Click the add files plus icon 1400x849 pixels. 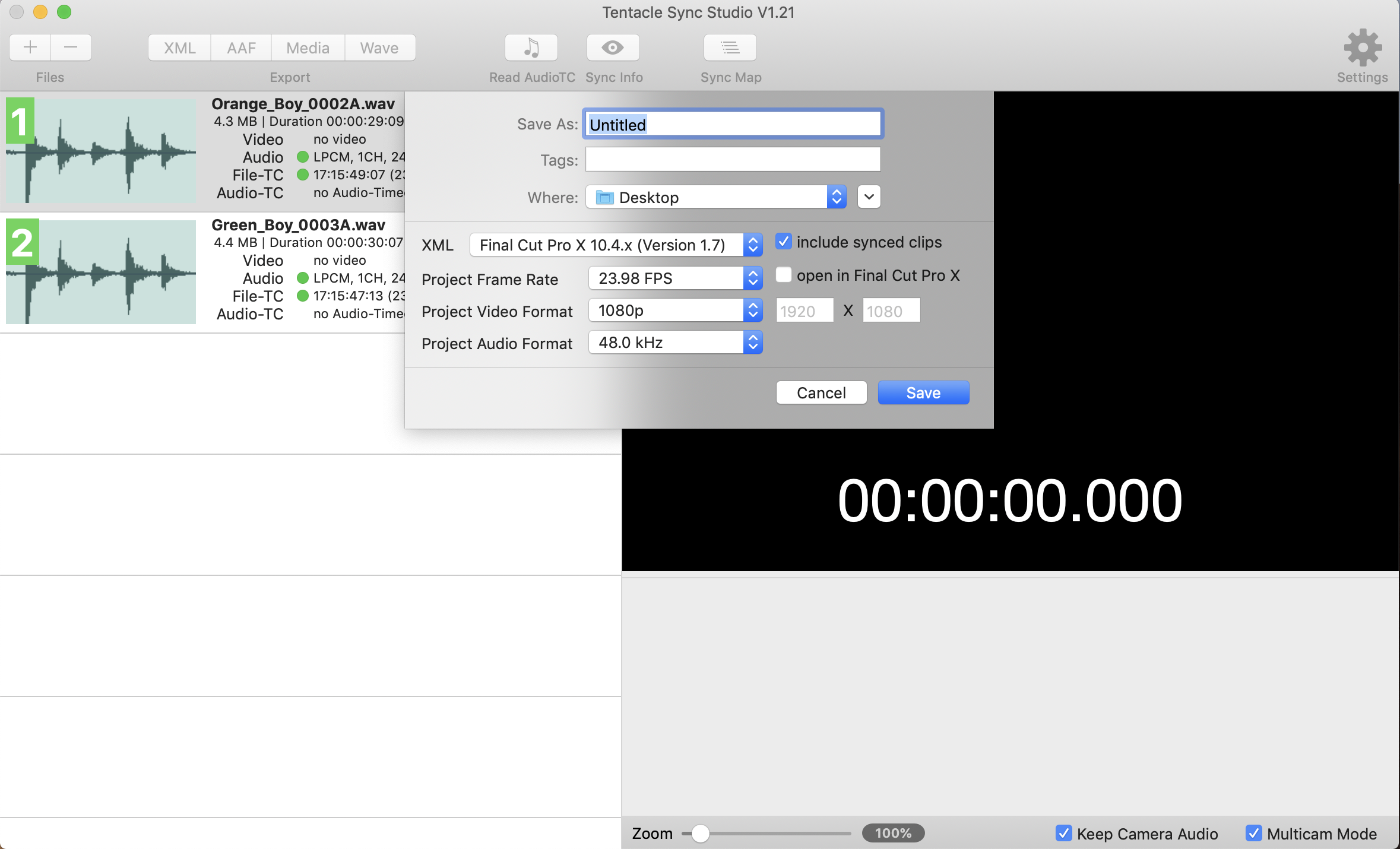[x=30, y=47]
